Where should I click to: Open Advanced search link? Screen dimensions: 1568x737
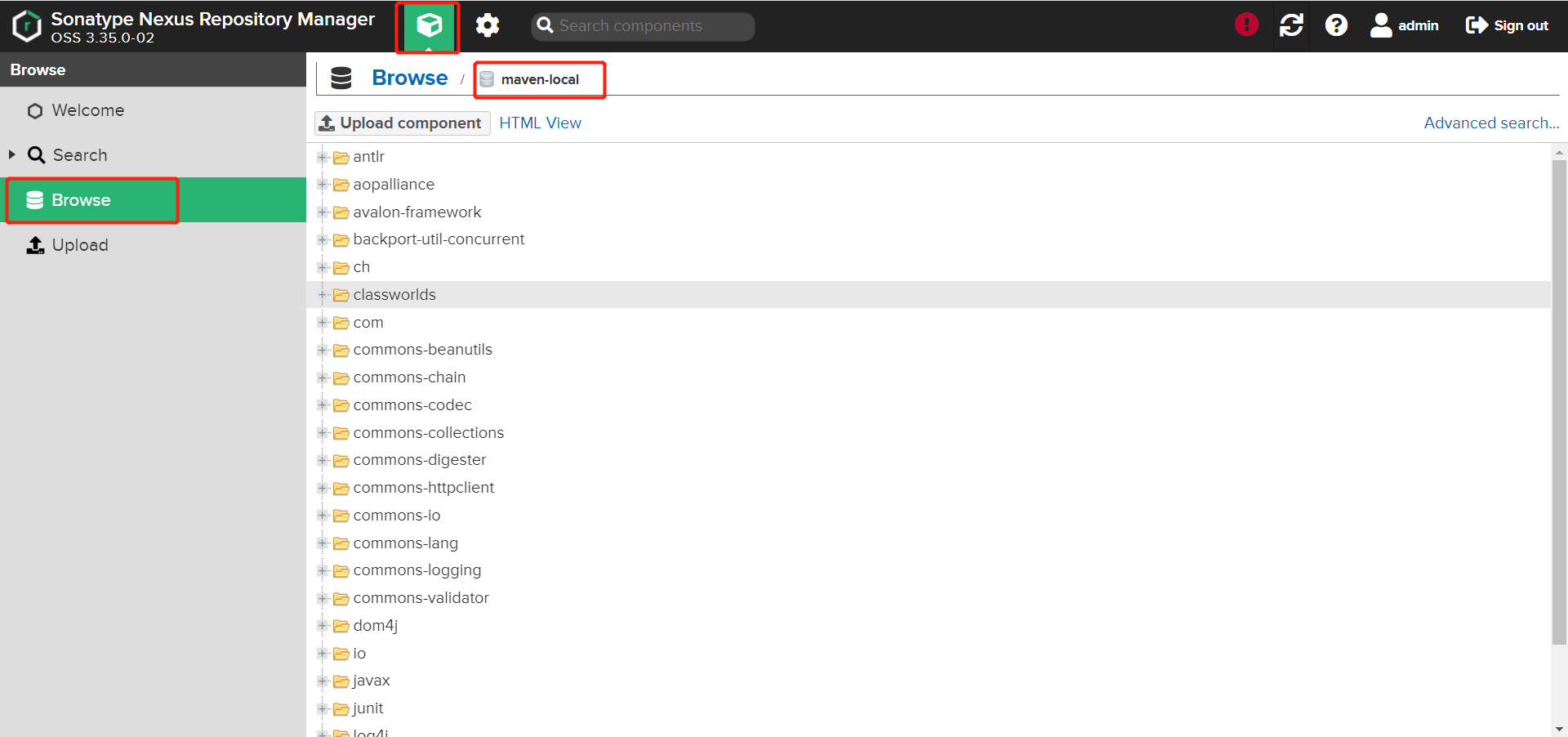click(x=1491, y=123)
